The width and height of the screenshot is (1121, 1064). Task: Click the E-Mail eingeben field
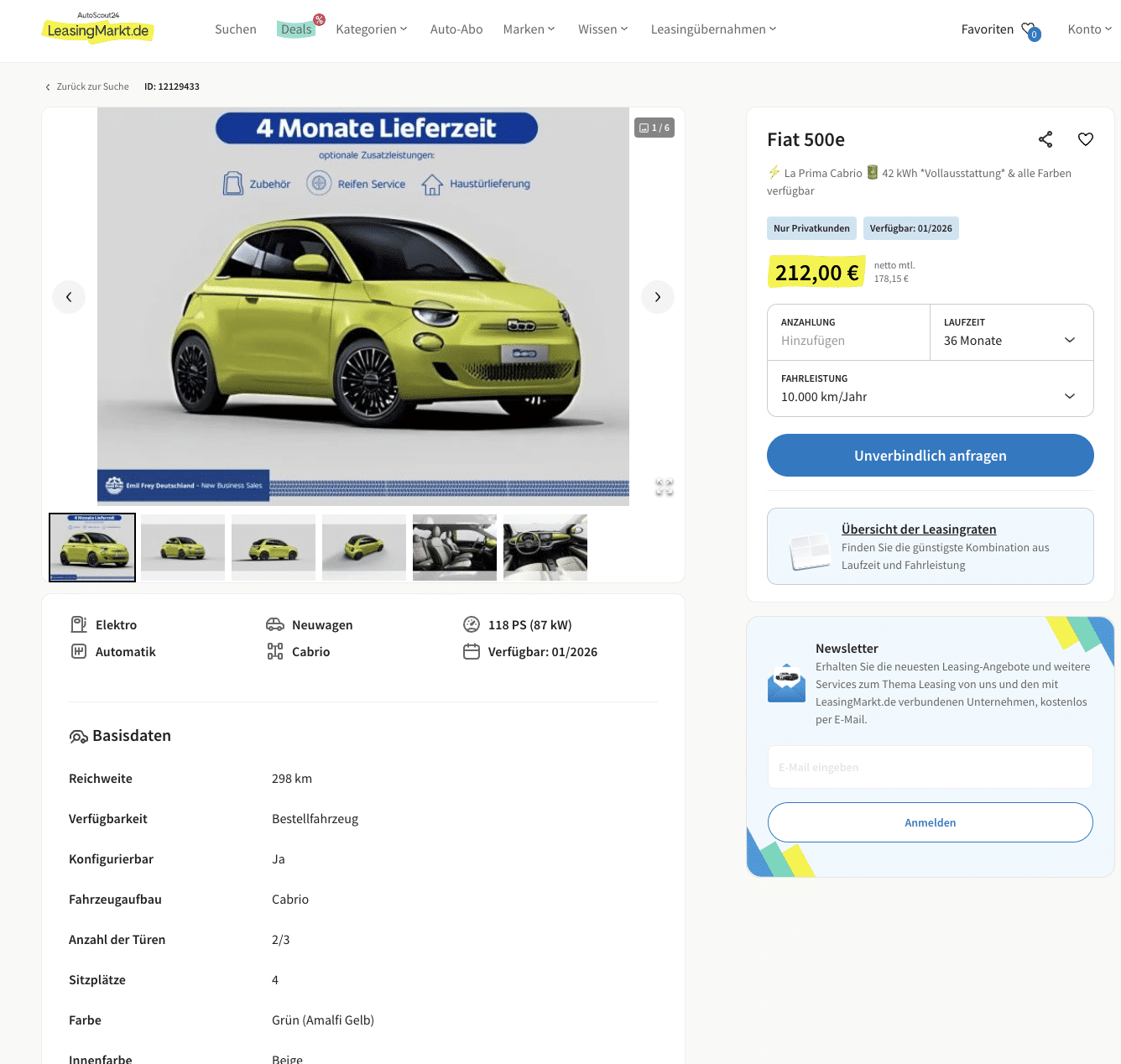[x=931, y=767]
